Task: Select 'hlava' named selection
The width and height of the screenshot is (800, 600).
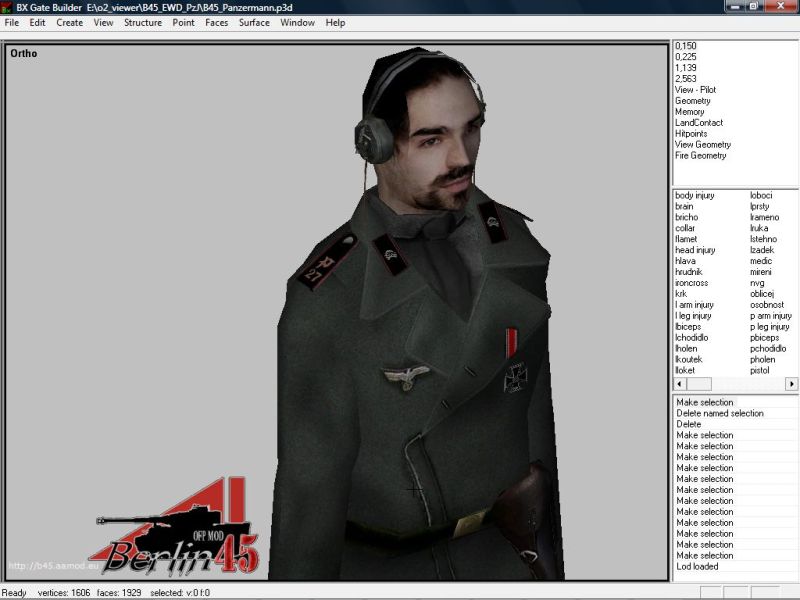Action: click(x=685, y=261)
